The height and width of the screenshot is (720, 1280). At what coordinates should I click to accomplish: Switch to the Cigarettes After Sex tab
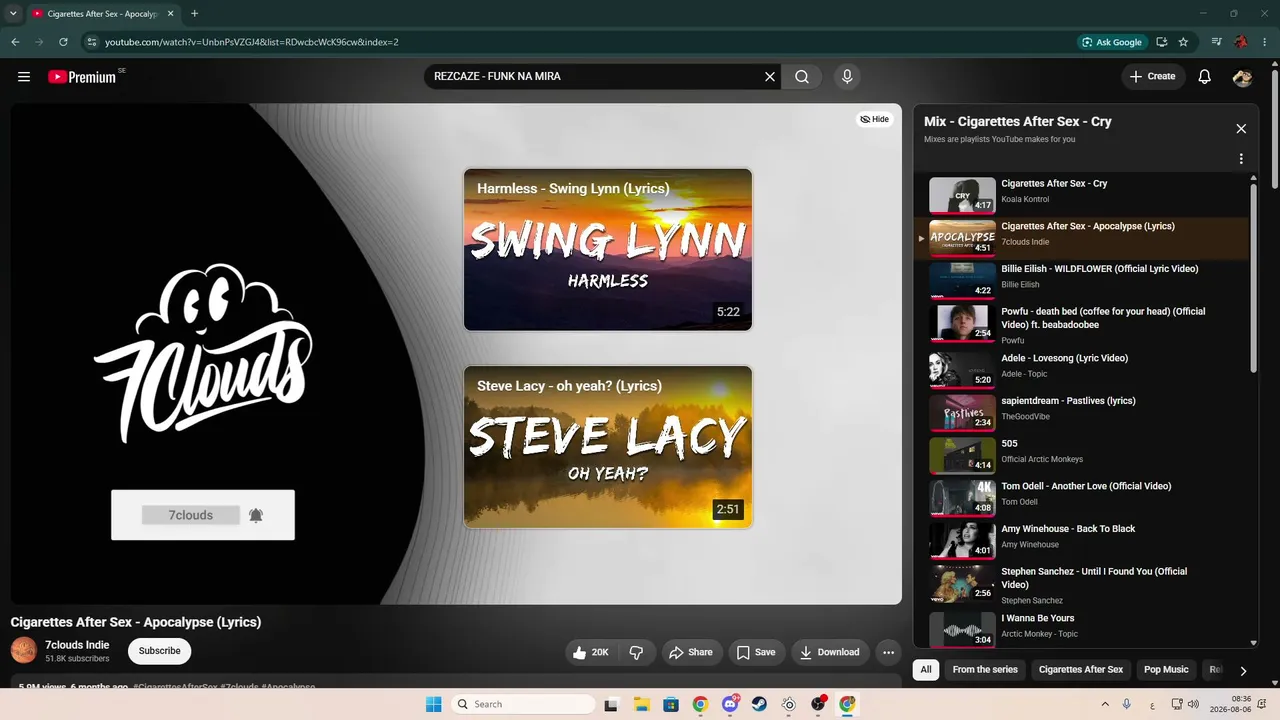pyautogui.click(x=103, y=14)
